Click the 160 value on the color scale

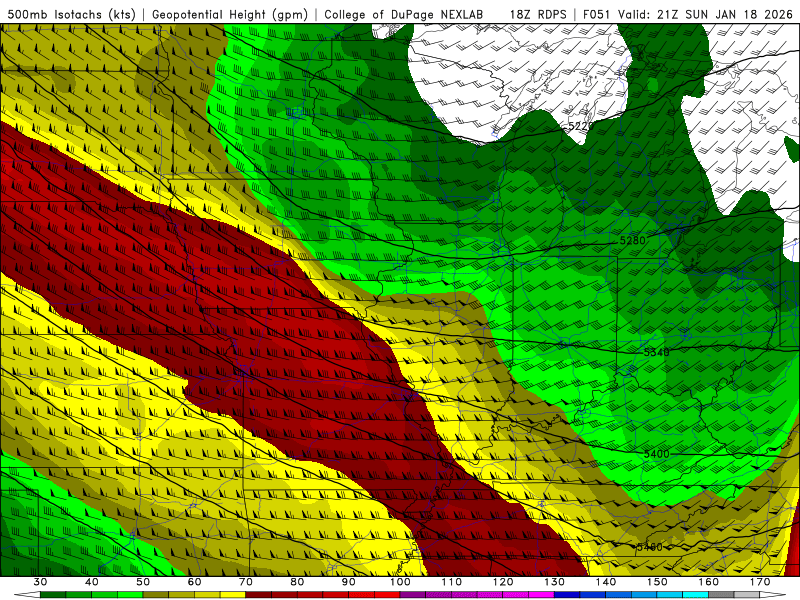[709, 582]
